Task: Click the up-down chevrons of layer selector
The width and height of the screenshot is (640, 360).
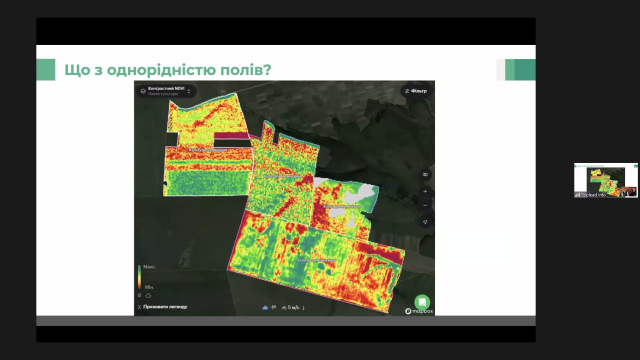Action: coord(189,91)
